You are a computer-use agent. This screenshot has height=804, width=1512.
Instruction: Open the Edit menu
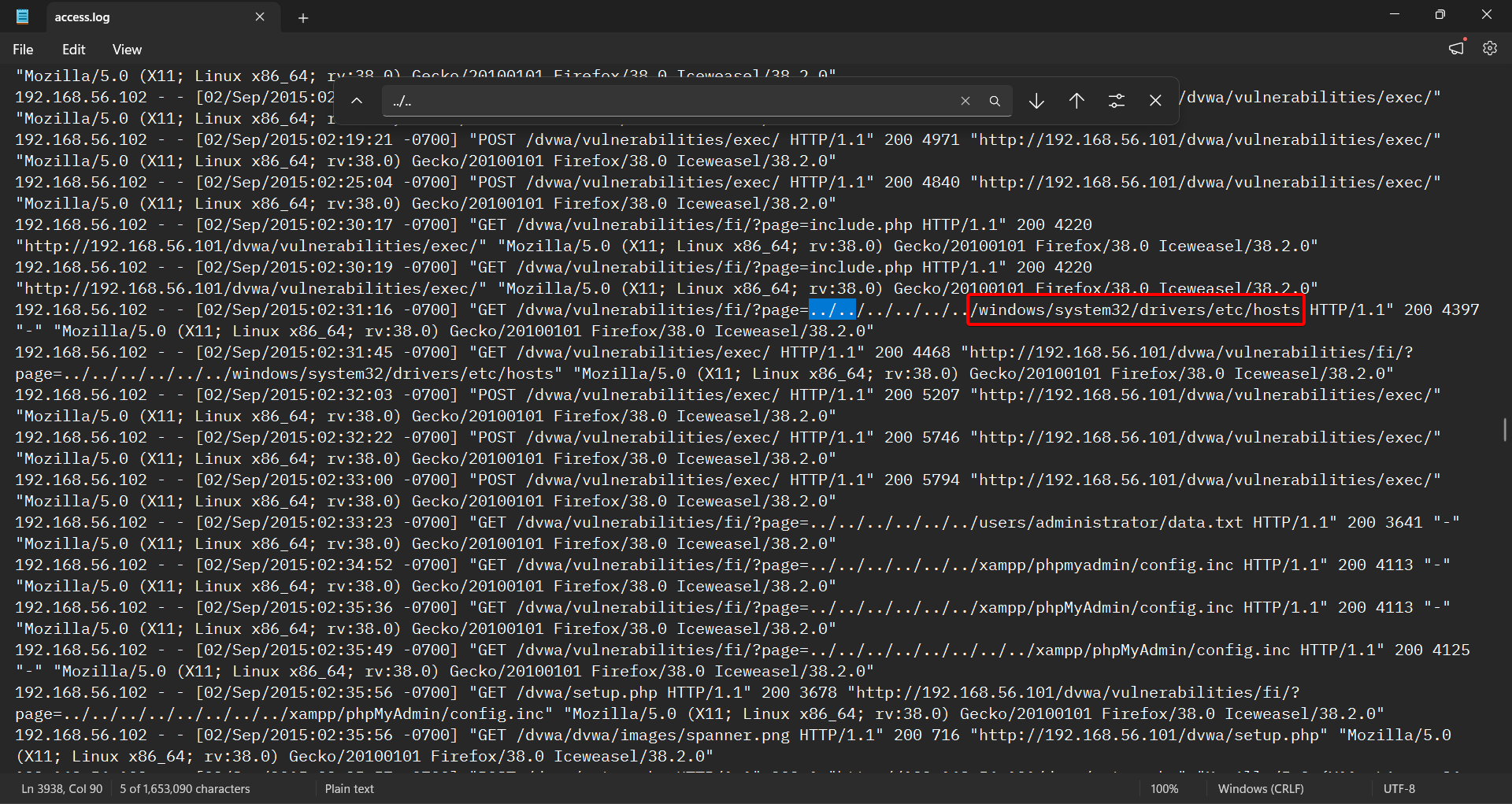74,50
